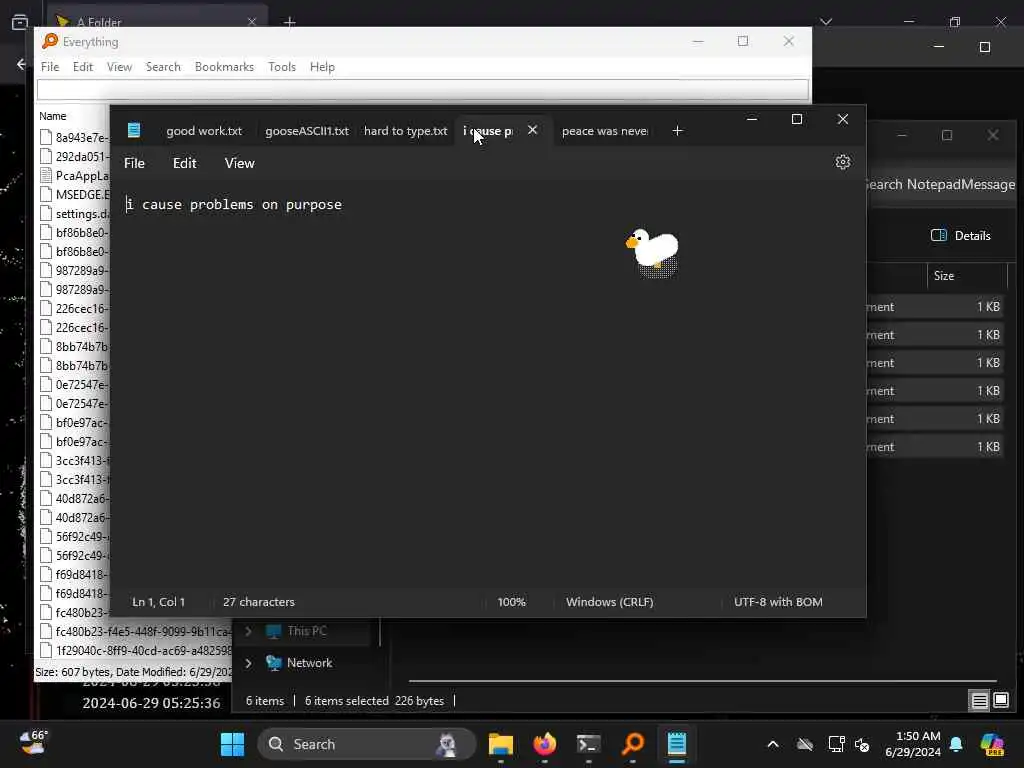Open Notepad File menu

[135, 163]
